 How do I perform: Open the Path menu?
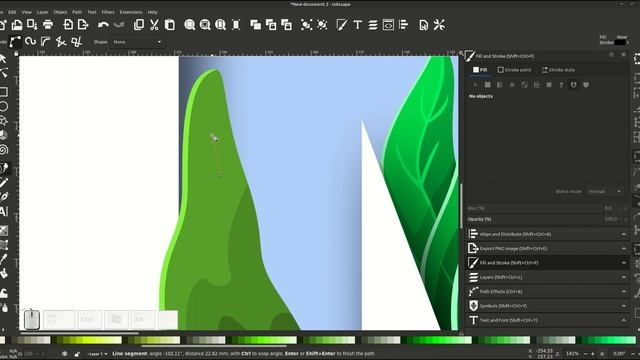tap(77, 12)
